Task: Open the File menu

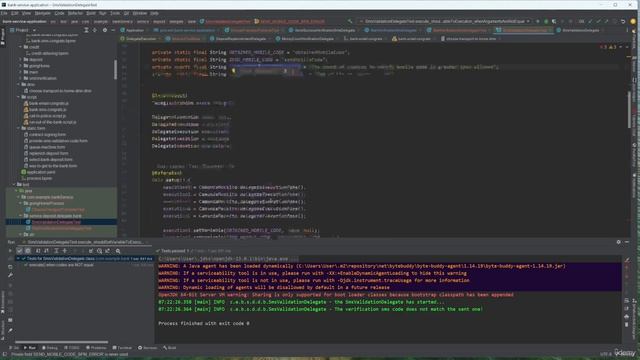Action: click(4, 13)
